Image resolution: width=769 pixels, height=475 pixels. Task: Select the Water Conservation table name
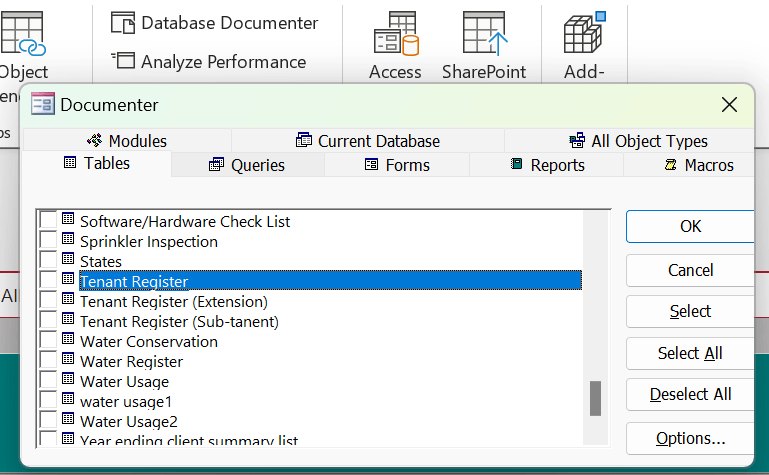point(149,342)
